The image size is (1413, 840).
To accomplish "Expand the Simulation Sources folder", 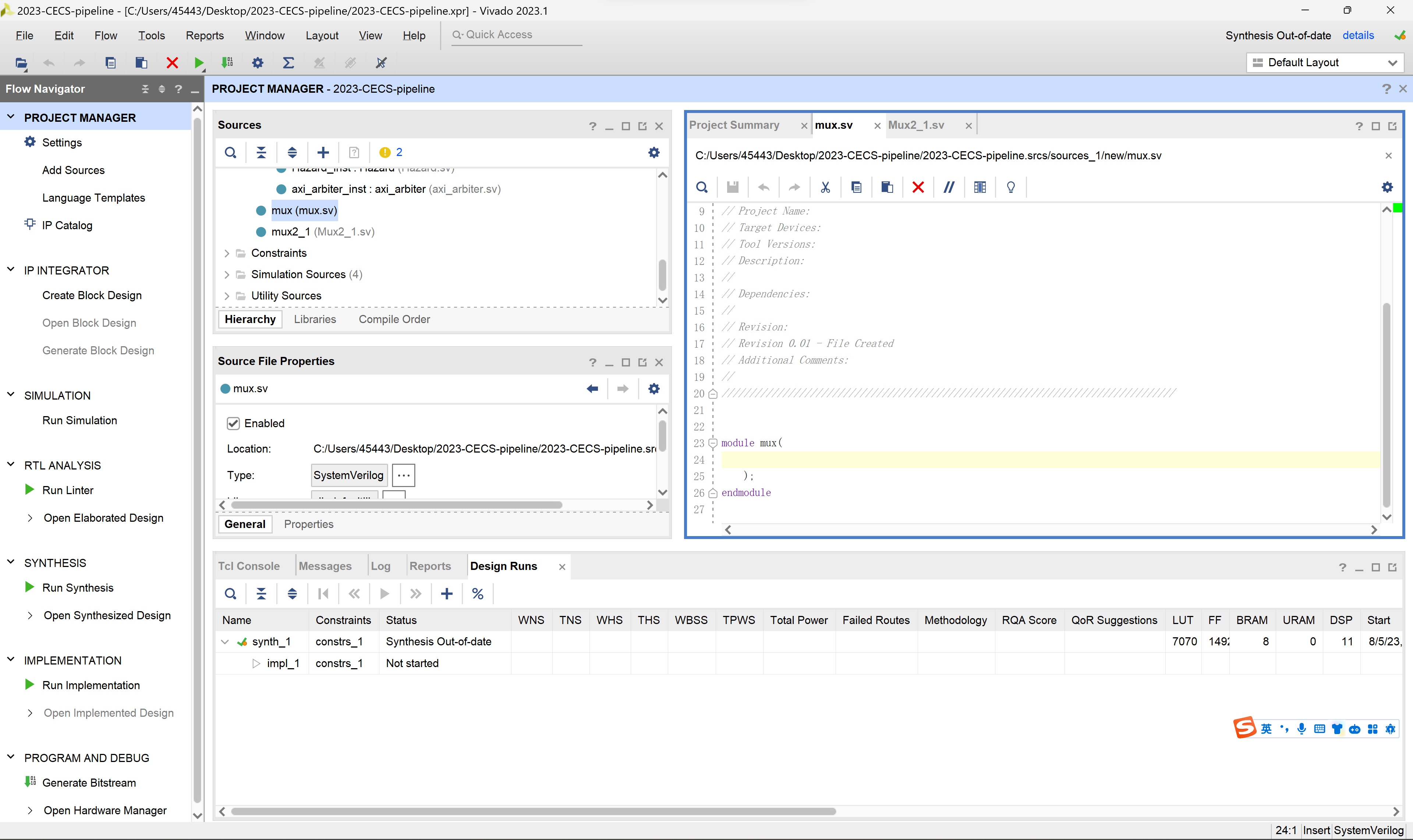I will click(226, 274).
